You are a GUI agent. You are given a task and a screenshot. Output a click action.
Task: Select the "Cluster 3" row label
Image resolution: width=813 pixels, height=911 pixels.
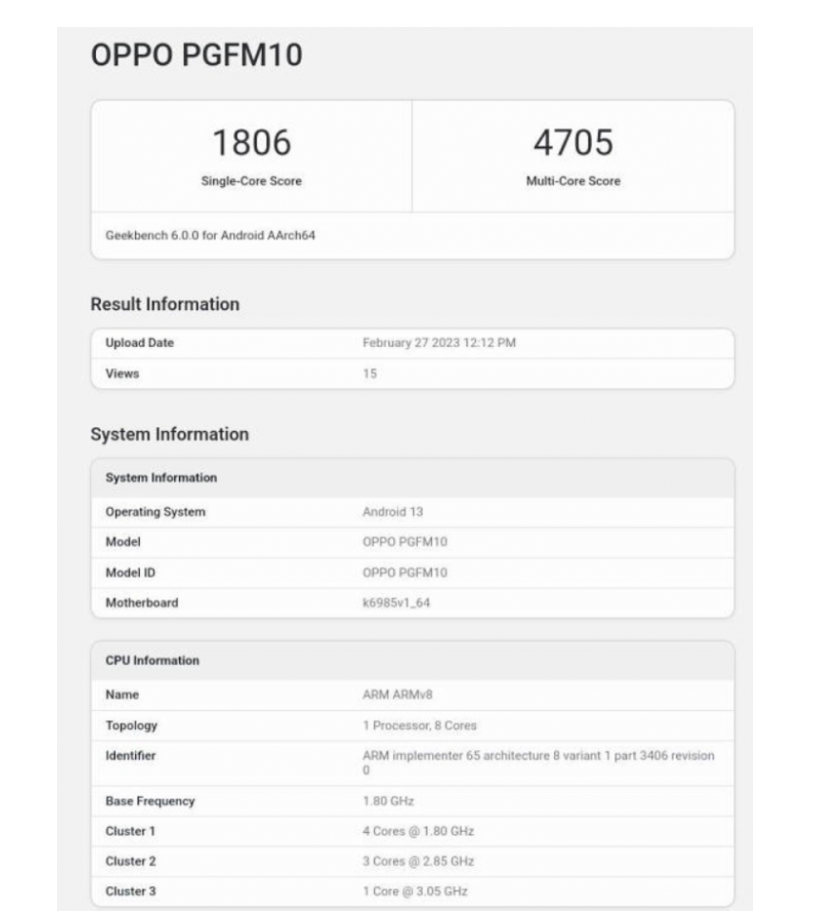pyautogui.click(x=131, y=892)
